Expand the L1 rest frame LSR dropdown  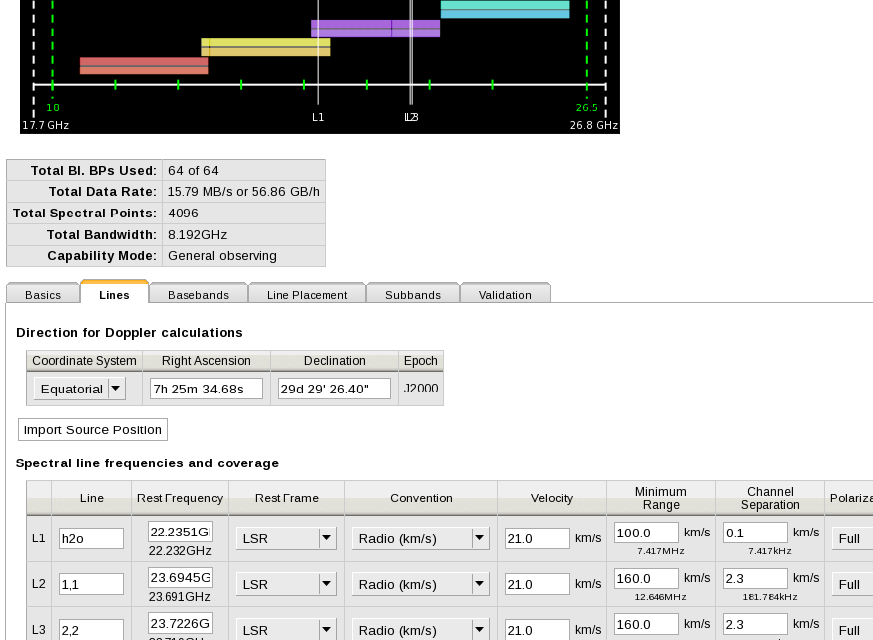pos(286,538)
